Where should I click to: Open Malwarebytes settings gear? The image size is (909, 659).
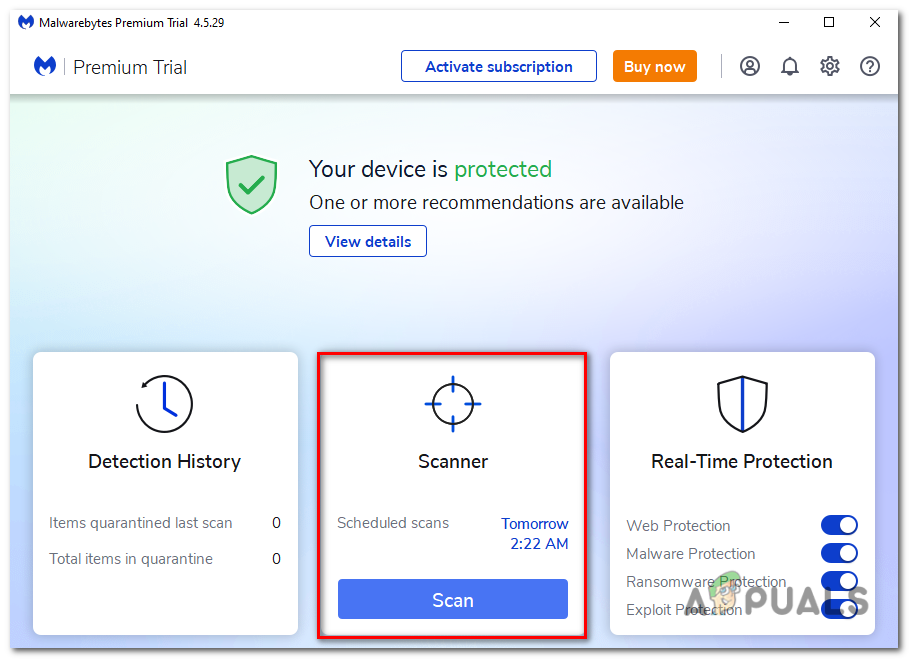[x=830, y=66]
